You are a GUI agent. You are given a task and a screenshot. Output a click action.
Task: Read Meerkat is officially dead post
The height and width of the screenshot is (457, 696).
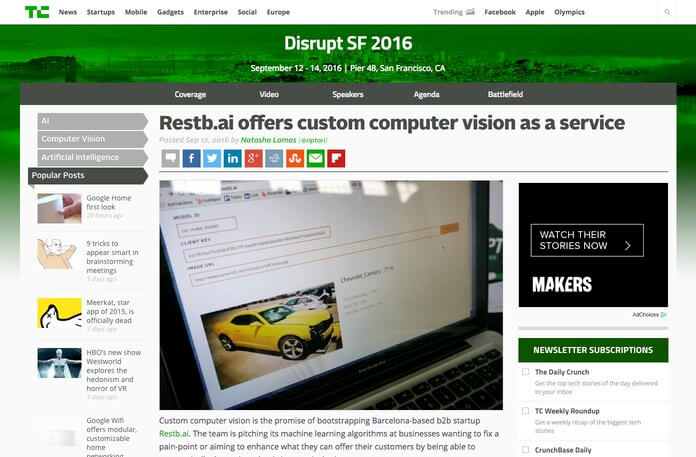click(110, 311)
